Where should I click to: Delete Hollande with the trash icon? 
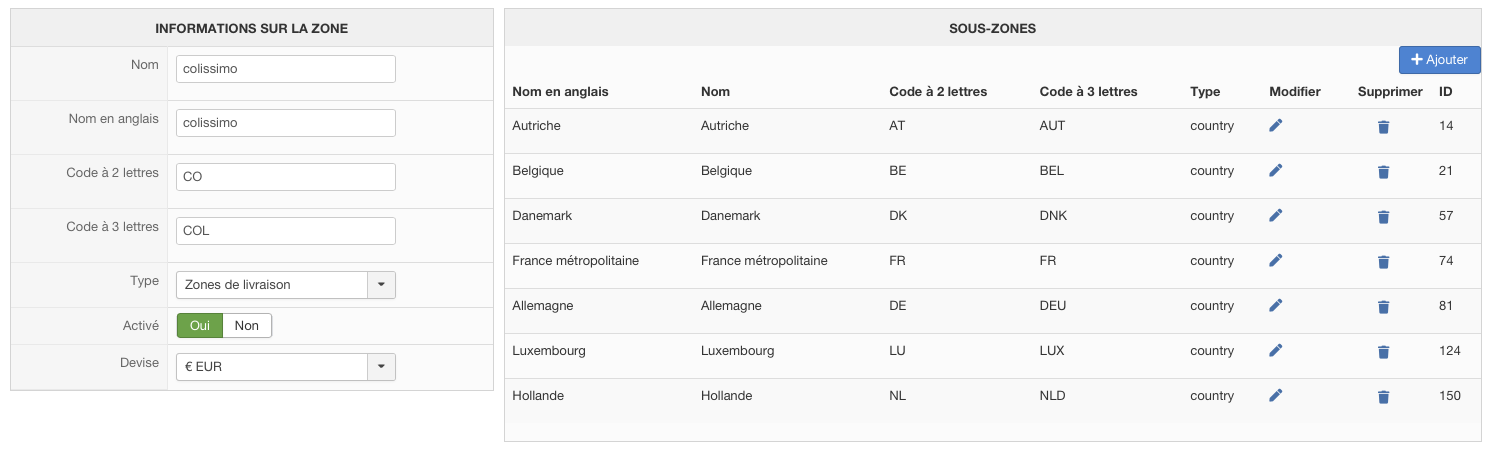click(x=1383, y=397)
